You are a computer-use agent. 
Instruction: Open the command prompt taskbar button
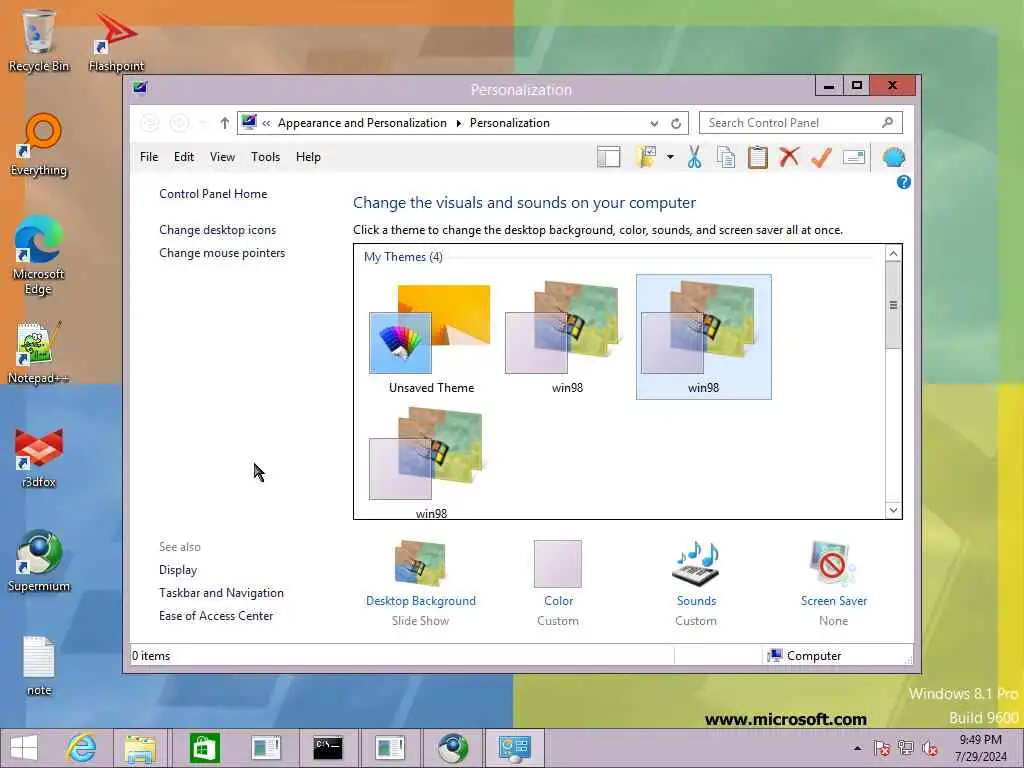coord(328,748)
